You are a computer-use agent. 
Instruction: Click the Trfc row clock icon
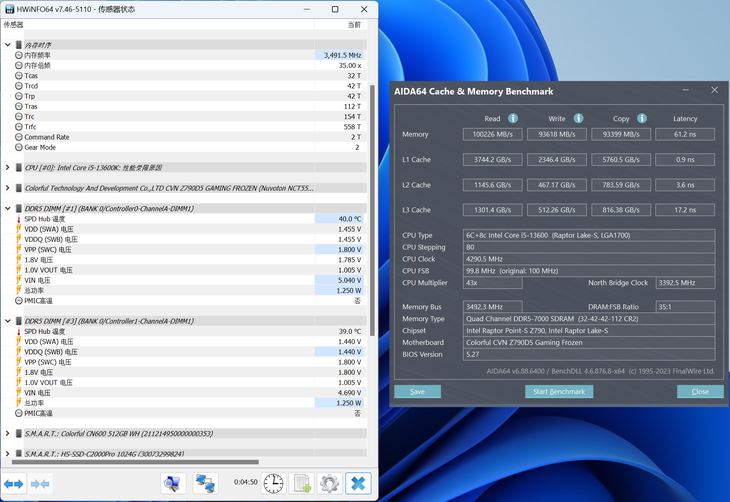[19, 127]
